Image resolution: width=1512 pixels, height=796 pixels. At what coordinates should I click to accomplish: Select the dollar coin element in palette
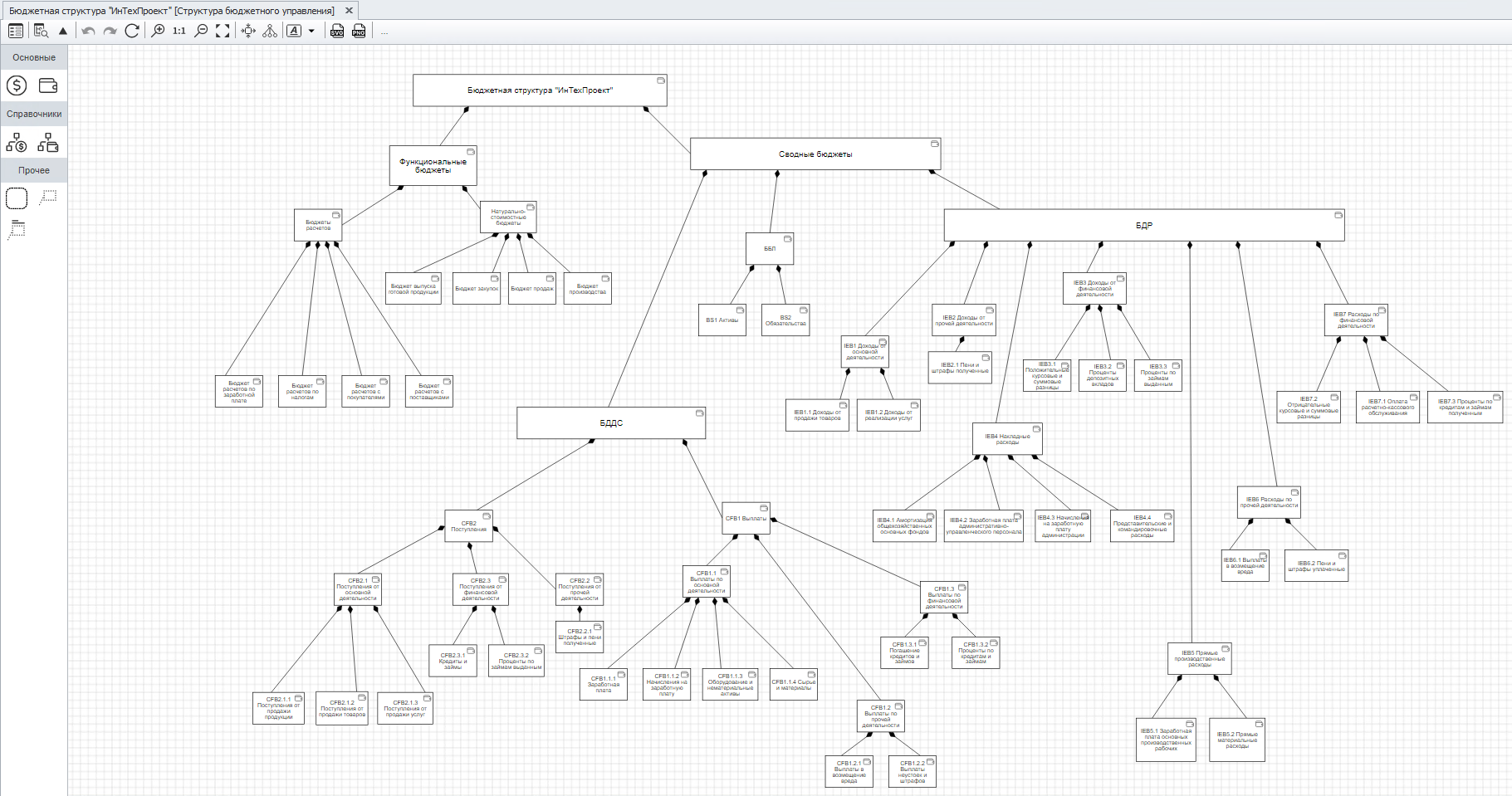[x=17, y=85]
